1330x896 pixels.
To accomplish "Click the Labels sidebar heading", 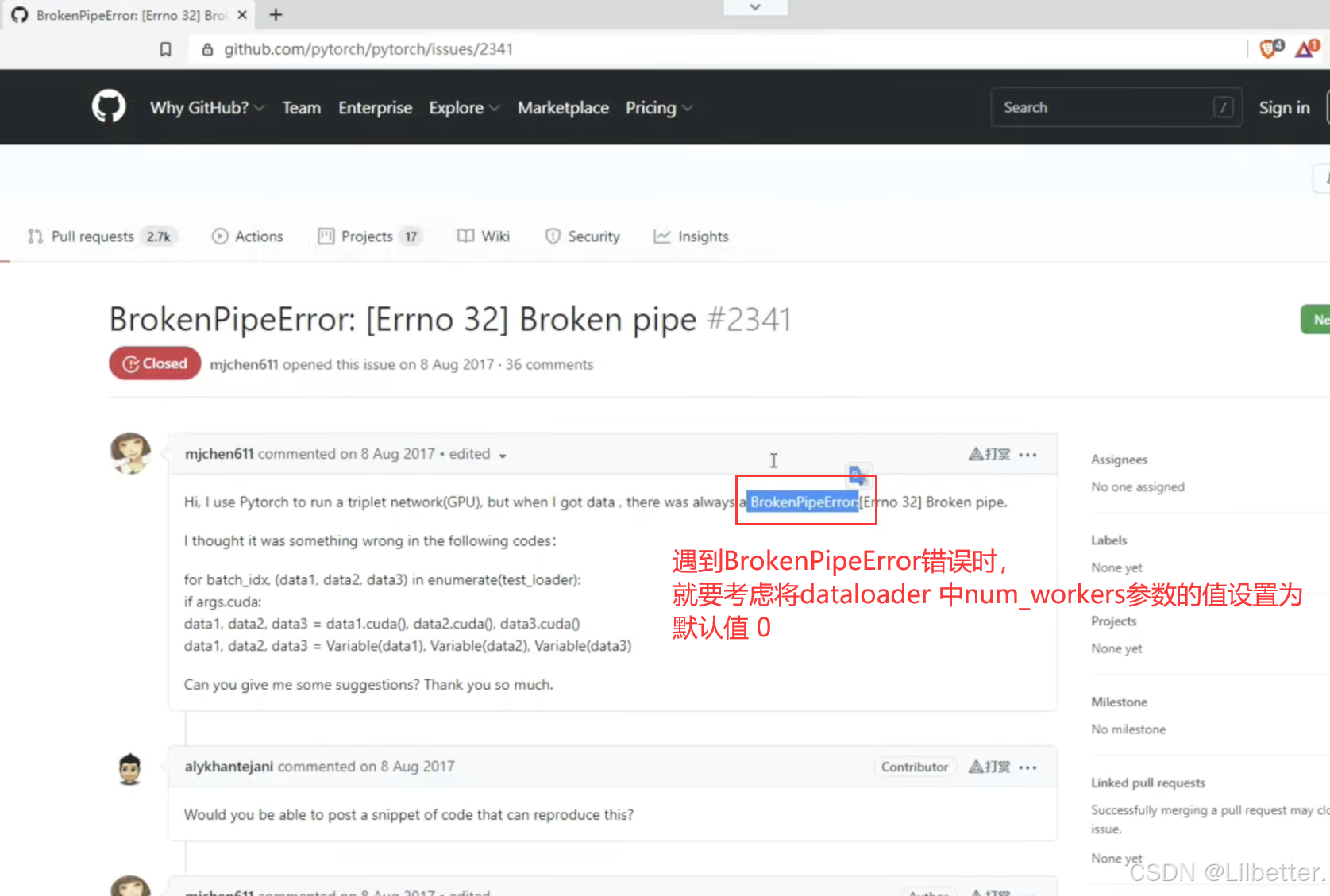I will pos(1108,540).
